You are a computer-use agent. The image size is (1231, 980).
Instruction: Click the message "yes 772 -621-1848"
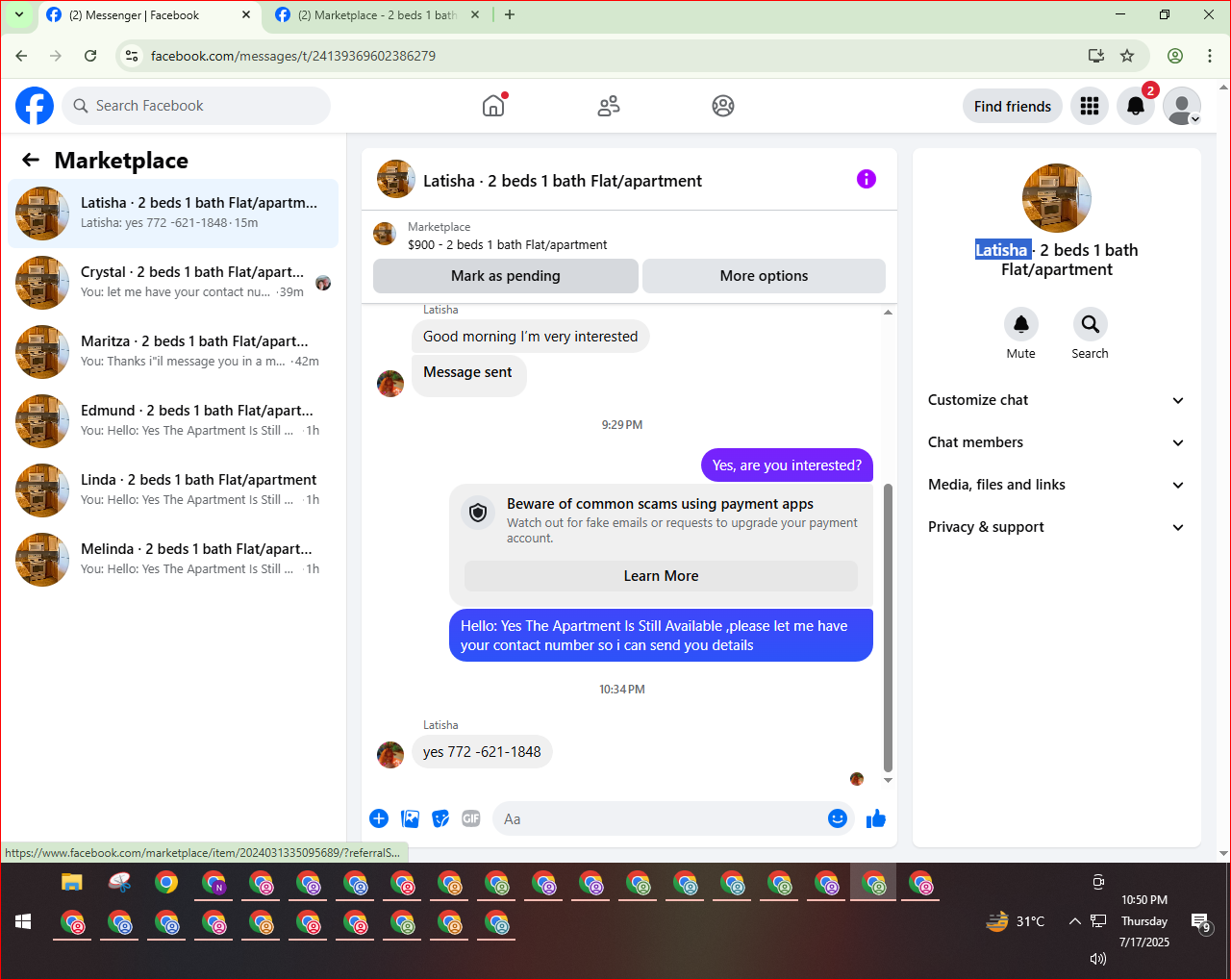(482, 752)
